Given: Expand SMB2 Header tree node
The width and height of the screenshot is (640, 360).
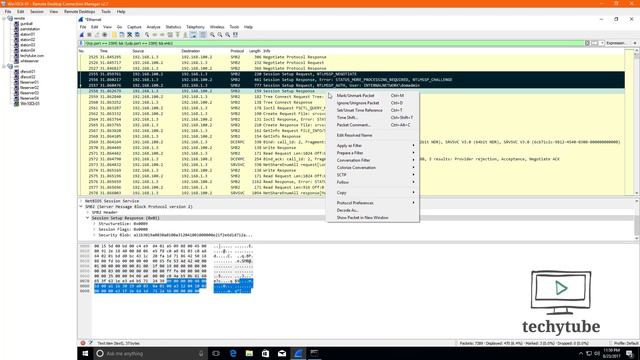Looking at the screenshot, I should pyautogui.click(x=87, y=213).
